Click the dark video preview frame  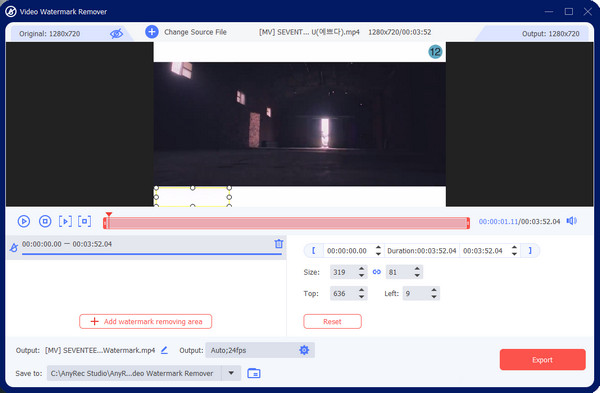[300, 124]
